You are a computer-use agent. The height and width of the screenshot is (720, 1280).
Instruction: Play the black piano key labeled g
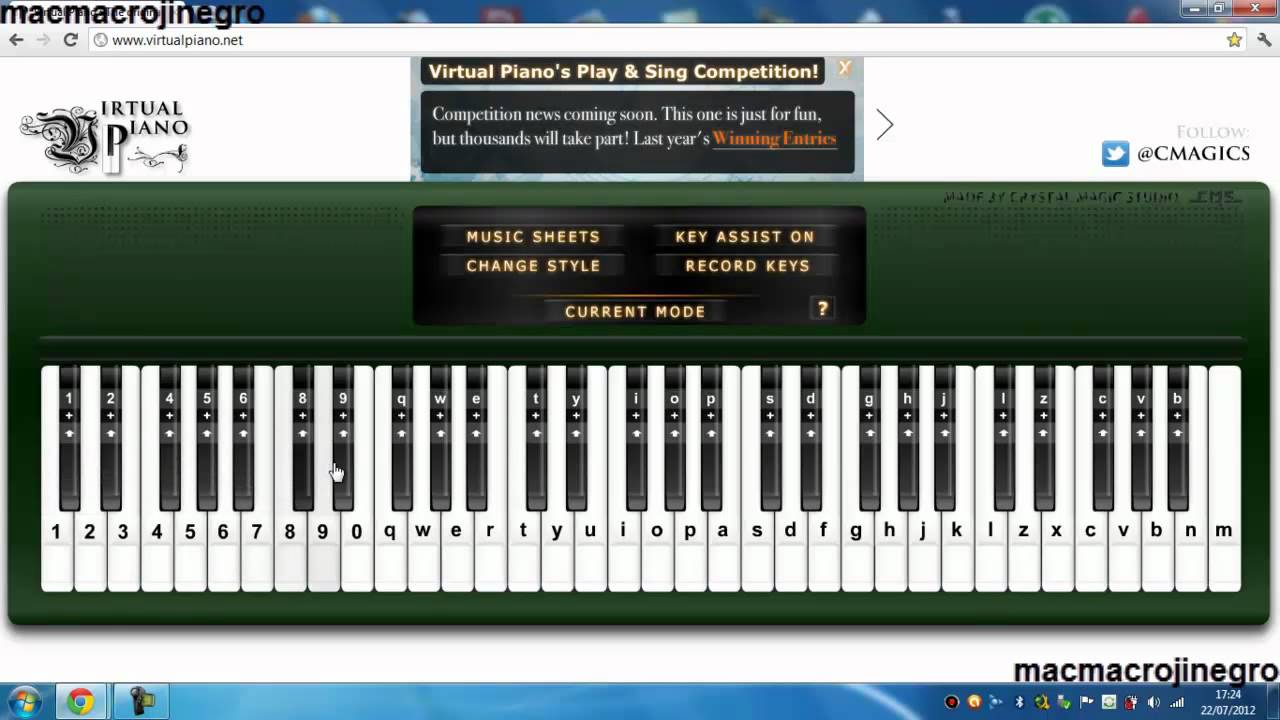869,438
